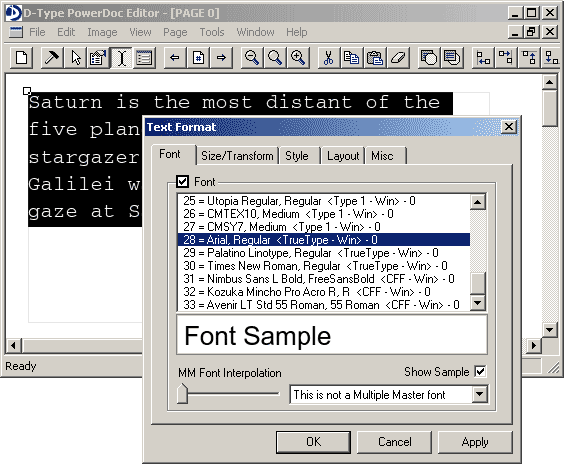Screen dimensions: 564x465
Task: Open the Image menu
Action: (102, 32)
